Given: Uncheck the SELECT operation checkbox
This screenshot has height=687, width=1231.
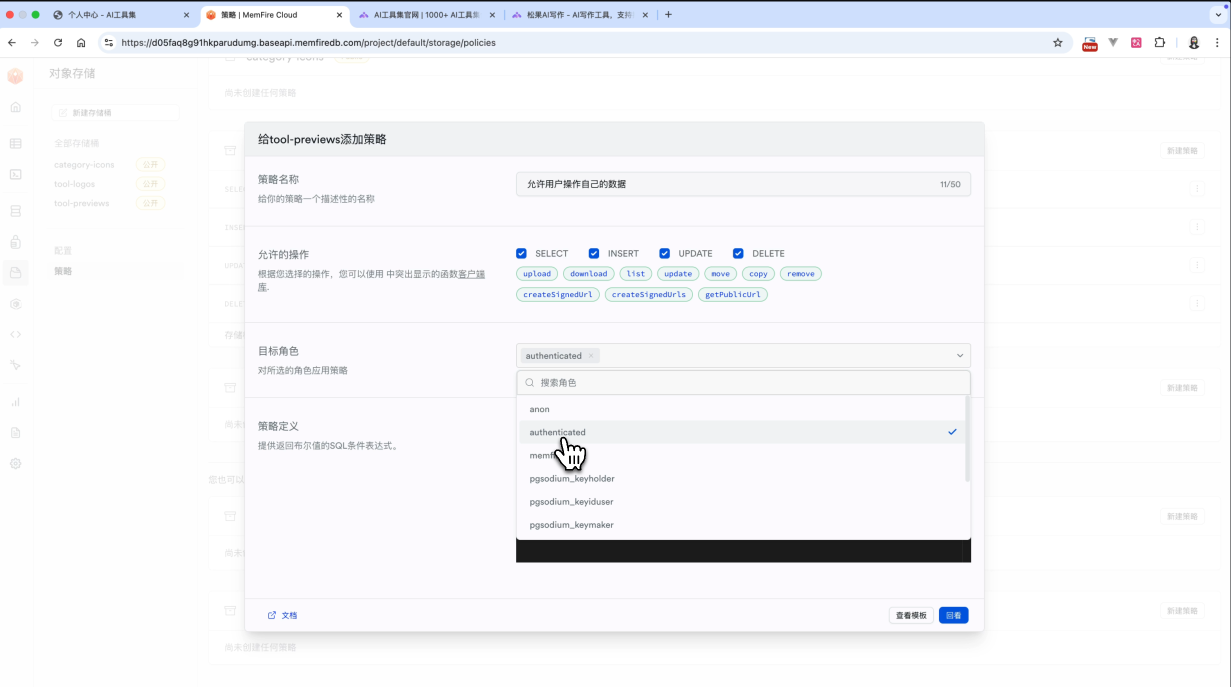Looking at the screenshot, I should [x=522, y=254].
